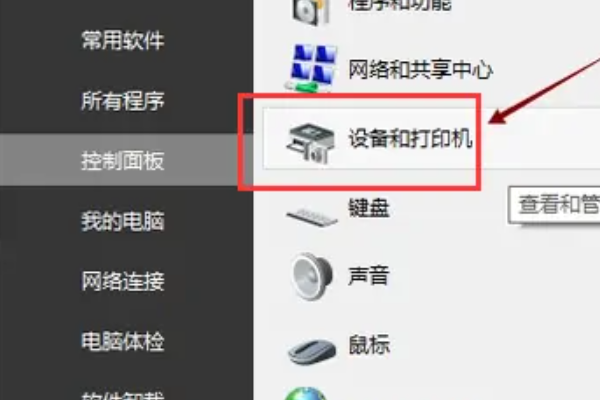Open 所有程序 from the sidebar
The image size is (600, 400).
click(123, 101)
